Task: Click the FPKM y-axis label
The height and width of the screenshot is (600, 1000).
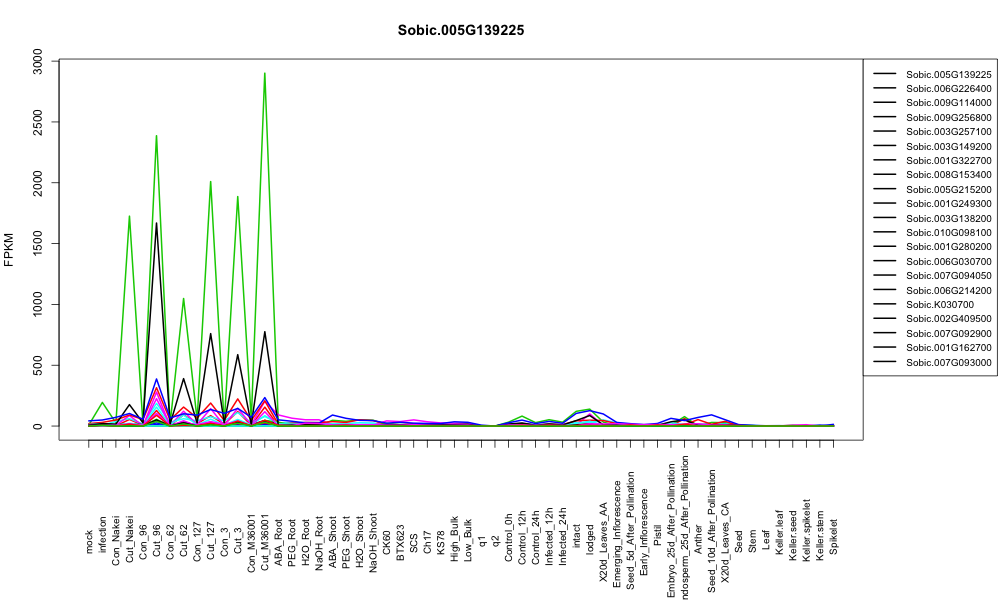Action: [9, 250]
